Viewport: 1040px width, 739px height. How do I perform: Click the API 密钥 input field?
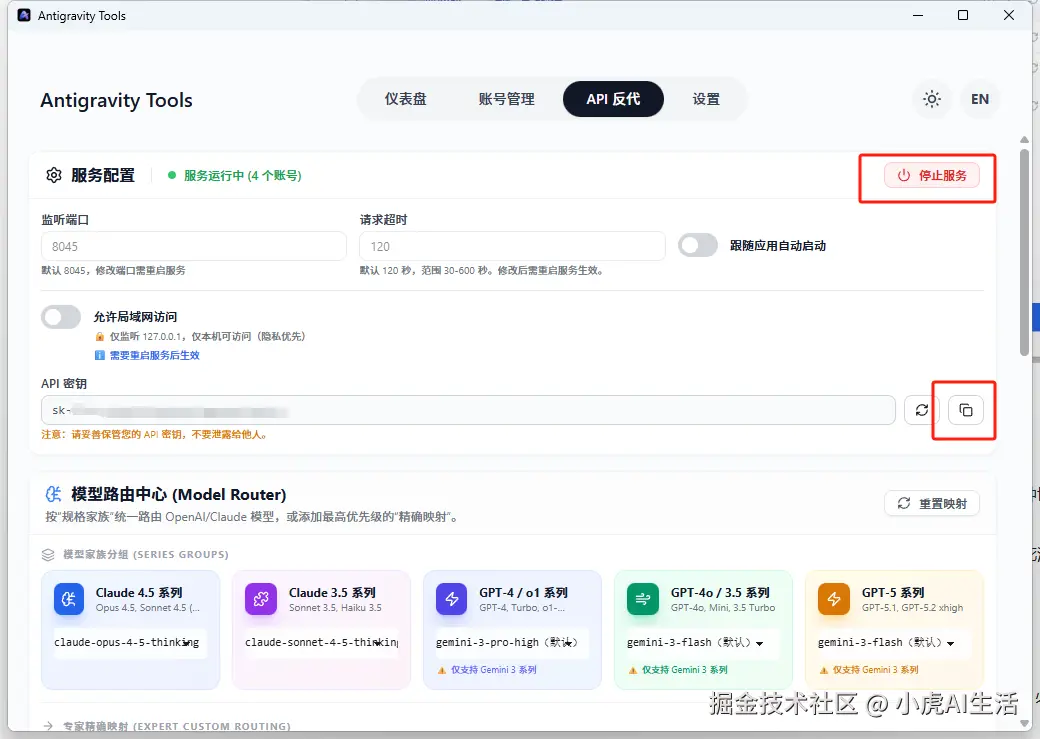(x=468, y=410)
